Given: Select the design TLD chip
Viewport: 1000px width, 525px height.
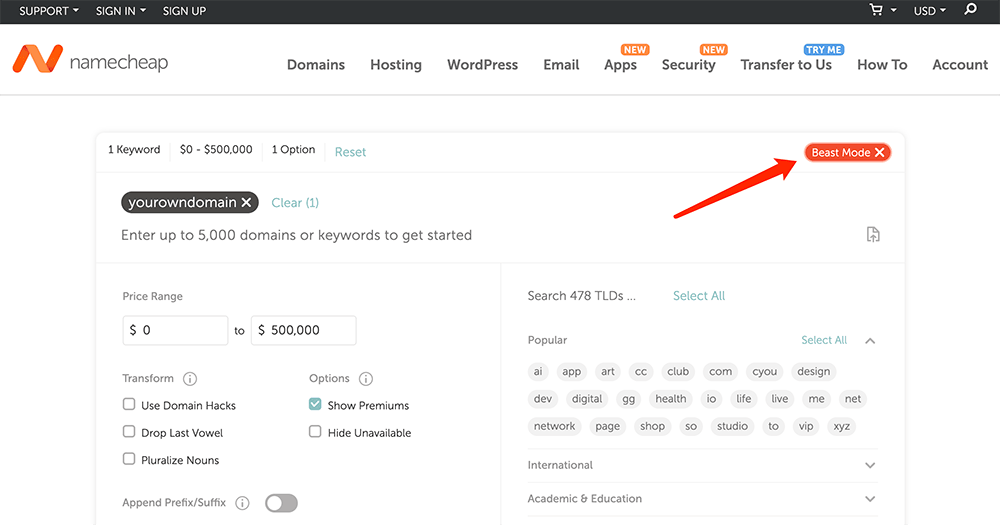Looking at the screenshot, I should [x=814, y=371].
